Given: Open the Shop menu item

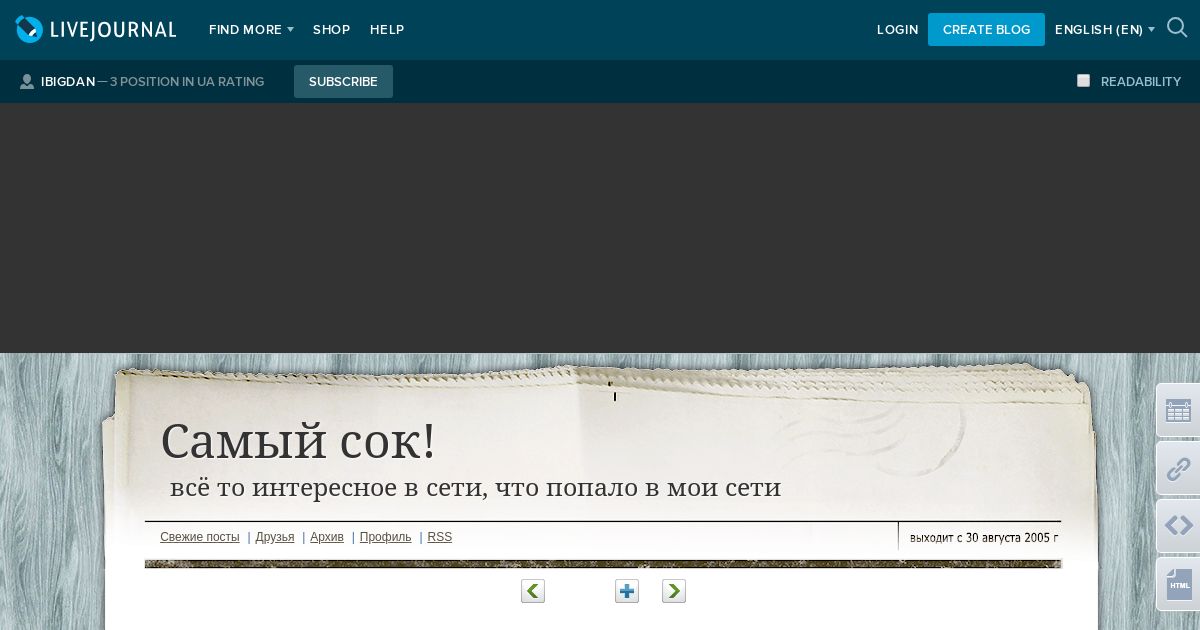Looking at the screenshot, I should (331, 30).
